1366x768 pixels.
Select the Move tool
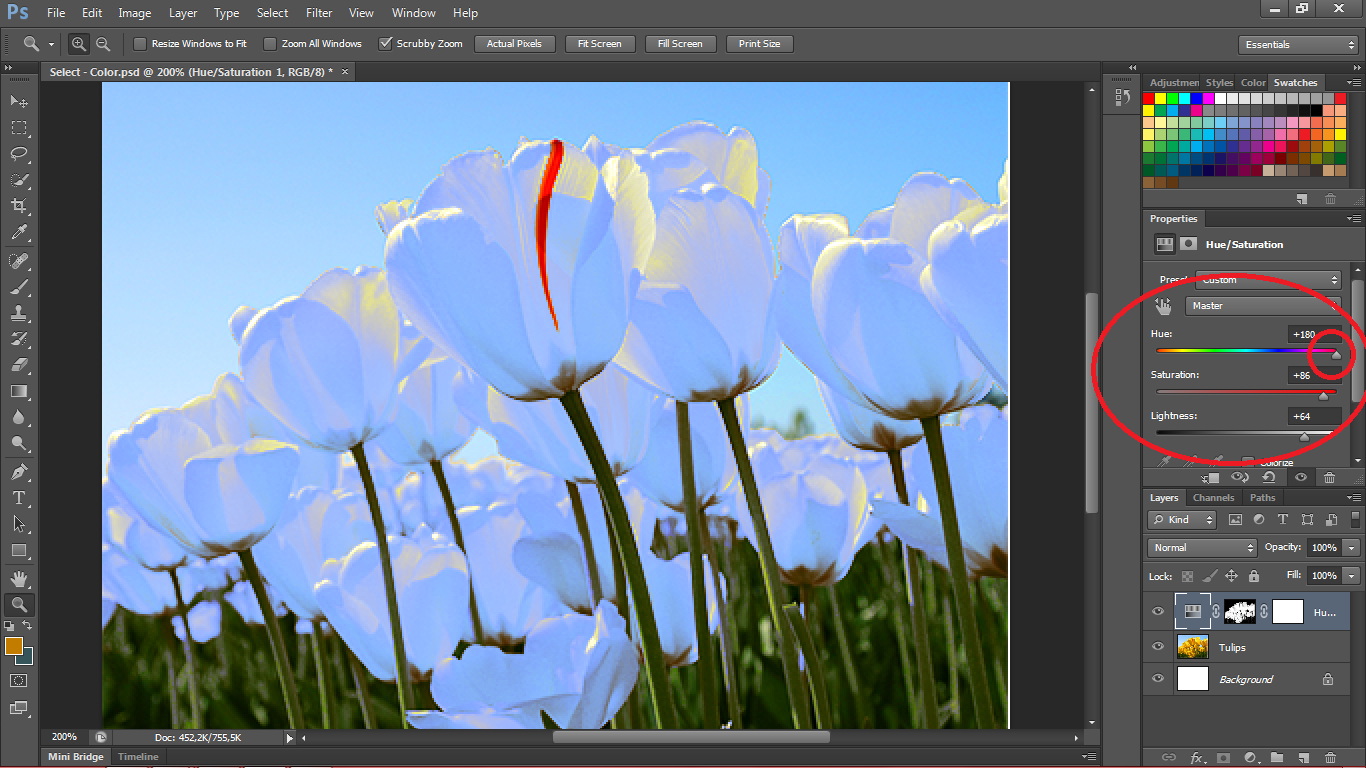pyautogui.click(x=19, y=101)
